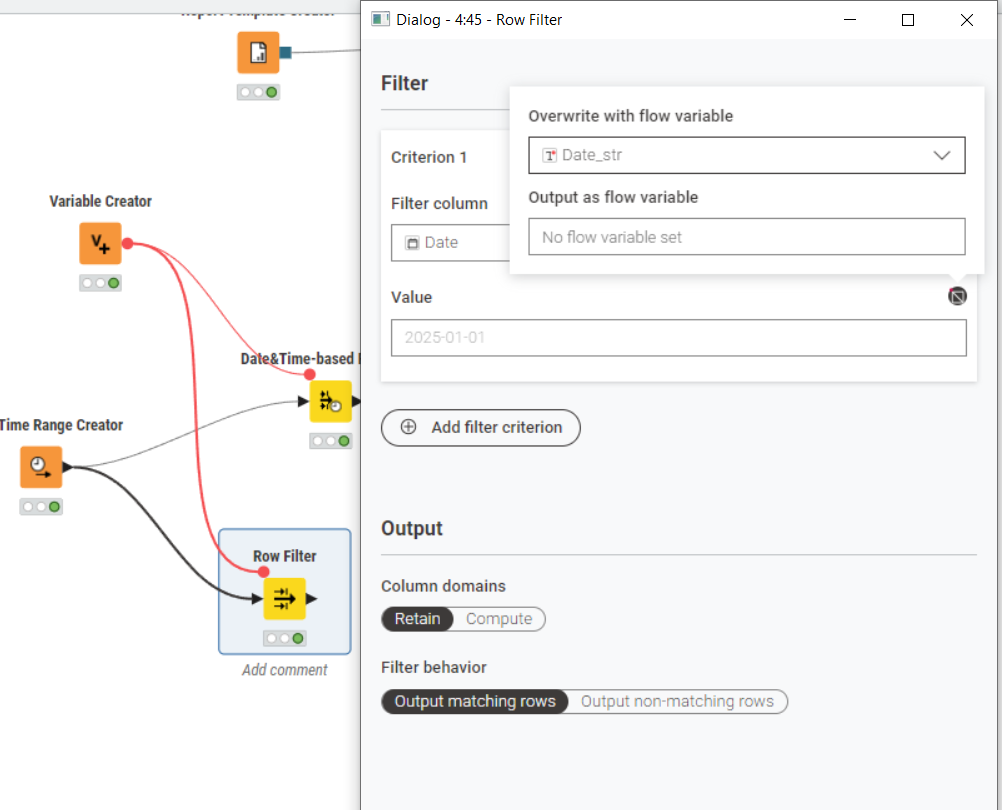The height and width of the screenshot is (810, 1002).
Task: Maximize the Row Filter dialog window
Action: pyautogui.click(x=908, y=20)
